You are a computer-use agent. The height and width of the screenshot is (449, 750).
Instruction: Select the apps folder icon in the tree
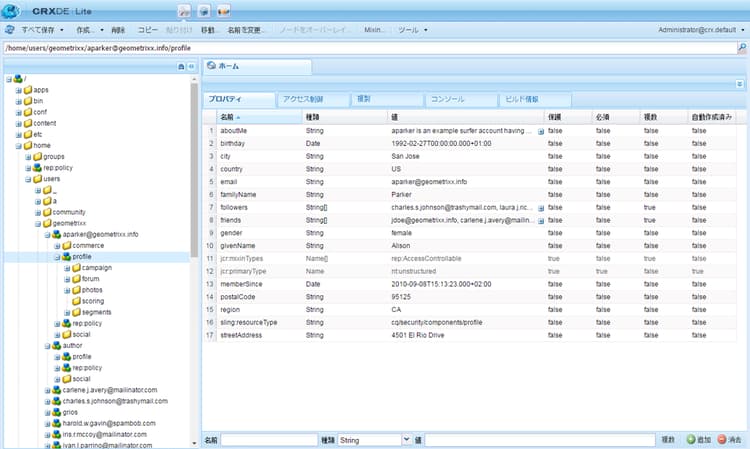tap(28, 90)
